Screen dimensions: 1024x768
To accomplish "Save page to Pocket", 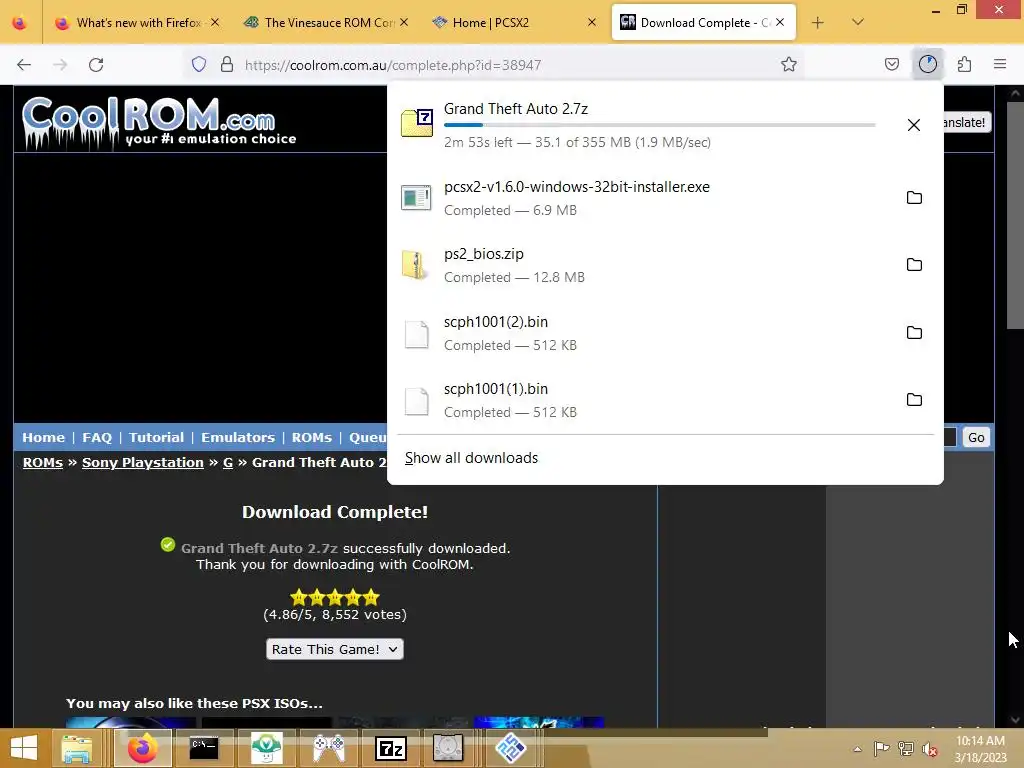I will pyautogui.click(x=891, y=64).
